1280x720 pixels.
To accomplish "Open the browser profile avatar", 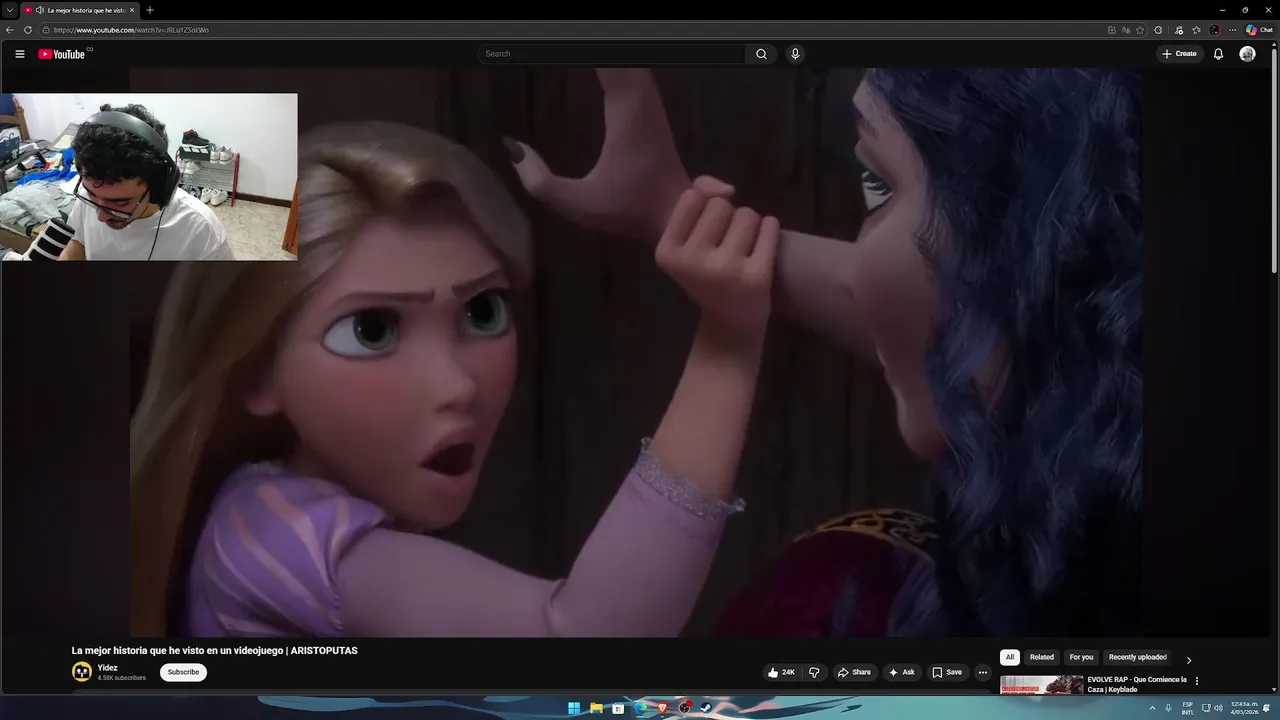I will click(x=1214, y=30).
